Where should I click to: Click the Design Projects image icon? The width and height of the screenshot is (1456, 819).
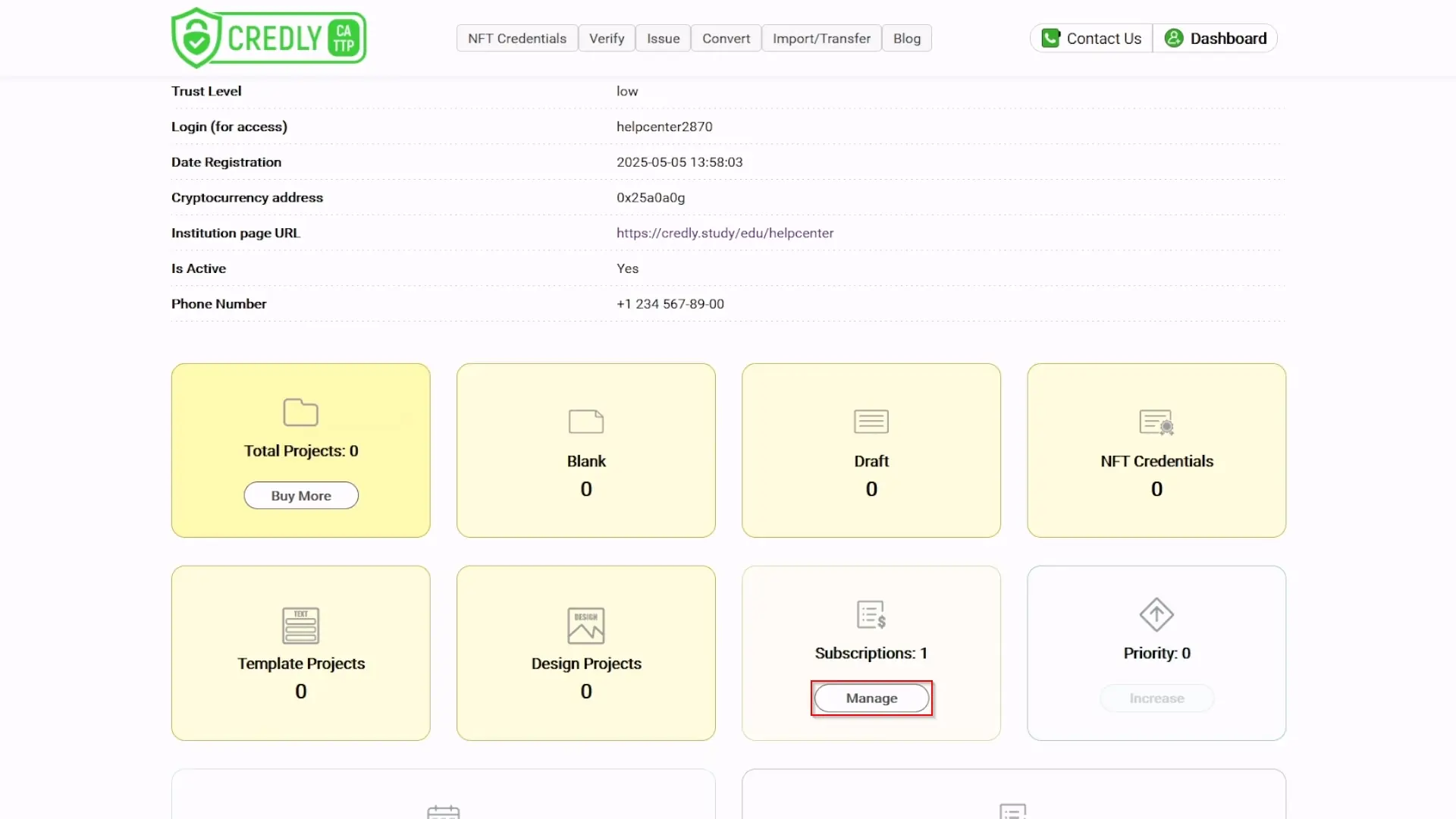pyautogui.click(x=586, y=626)
